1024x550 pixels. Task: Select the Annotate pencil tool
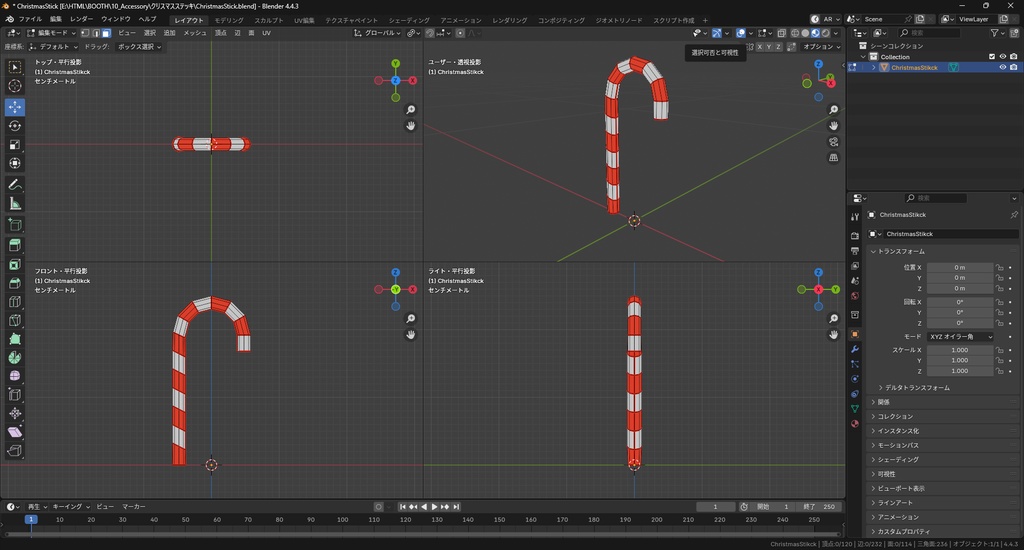pyautogui.click(x=14, y=185)
